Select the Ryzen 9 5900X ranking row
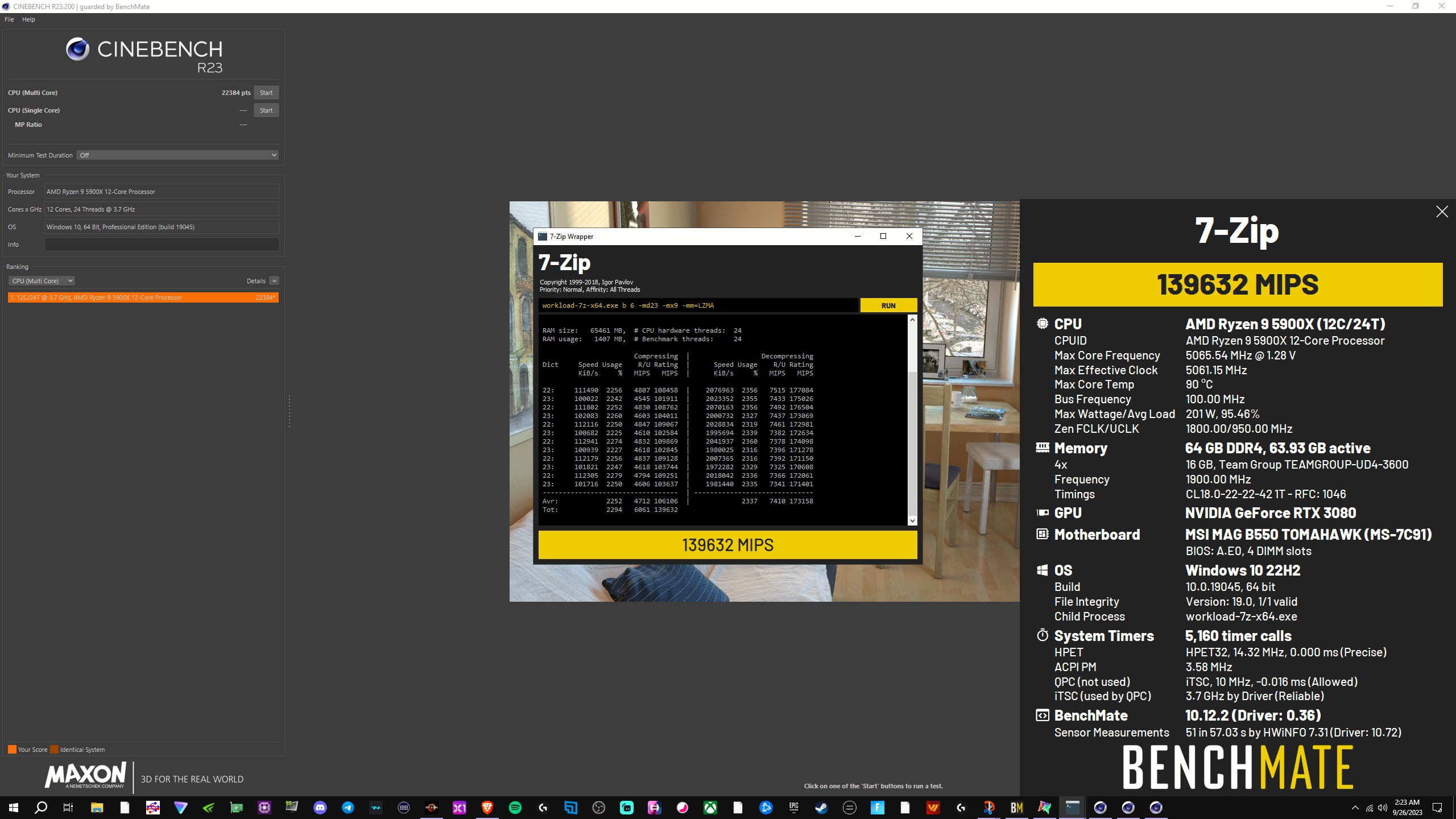 pos(143,297)
